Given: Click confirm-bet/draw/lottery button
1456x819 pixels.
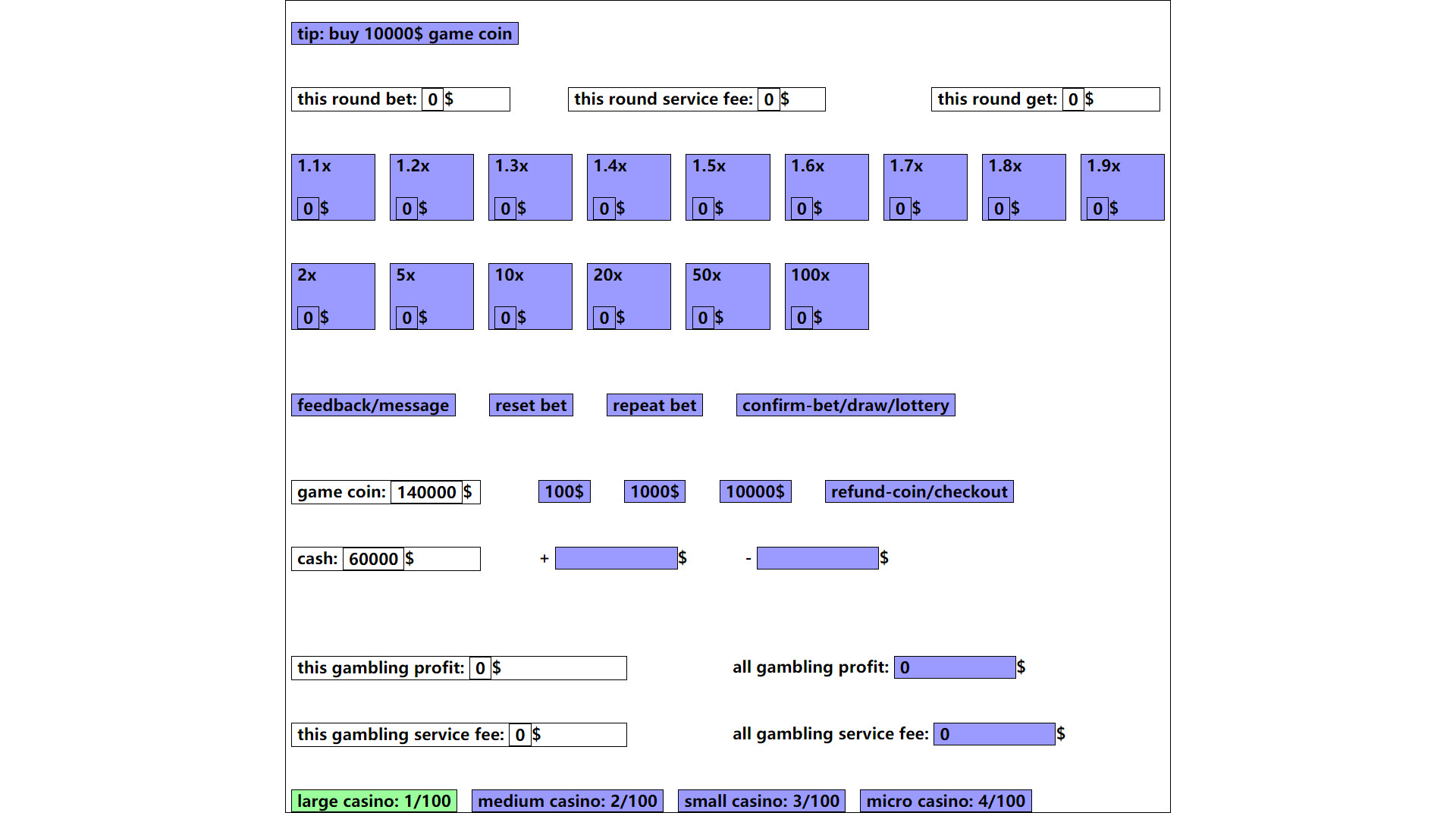Looking at the screenshot, I should (846, 405).
